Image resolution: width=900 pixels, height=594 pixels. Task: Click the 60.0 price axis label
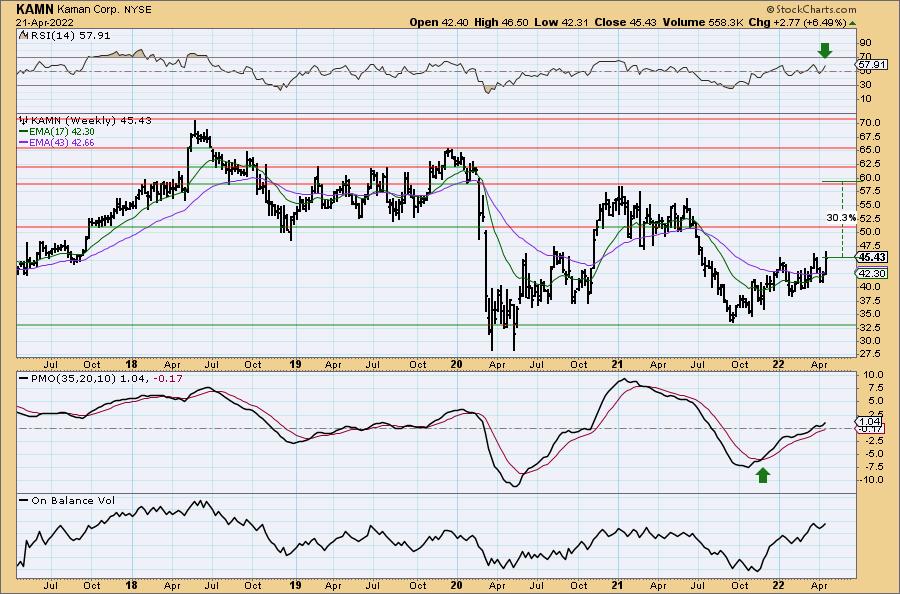point(869,177)
